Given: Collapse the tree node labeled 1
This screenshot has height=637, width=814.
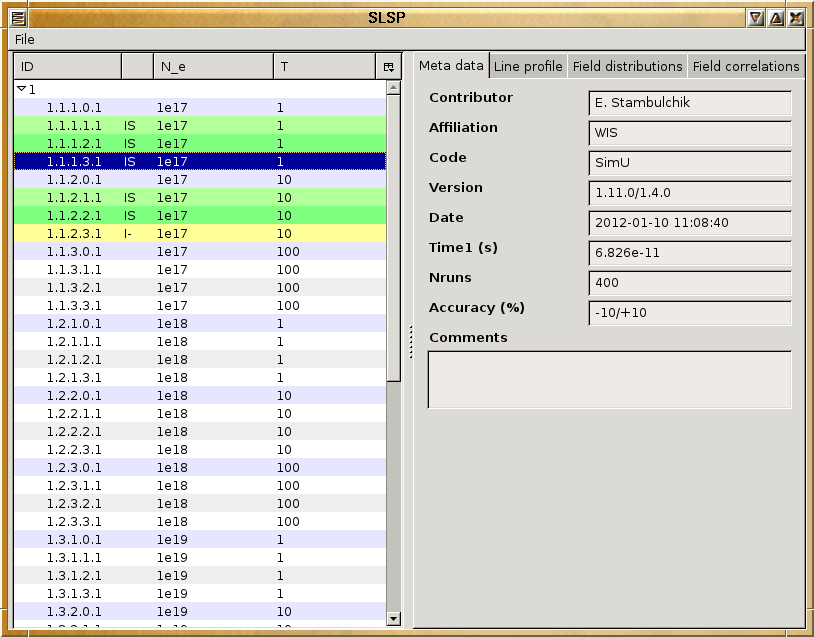Looking at the screenshot, I should (x=22, y=89).
